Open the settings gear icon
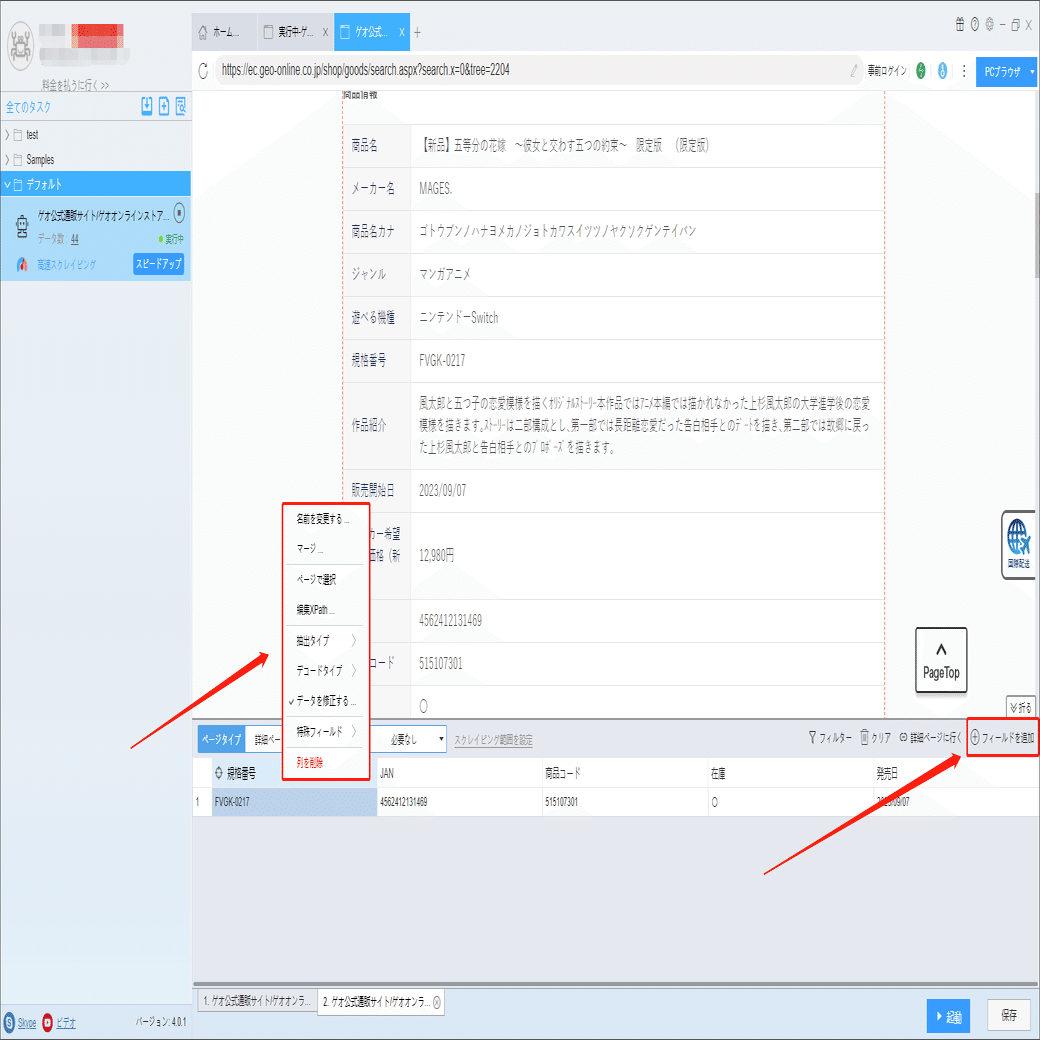 click(990, 25)
